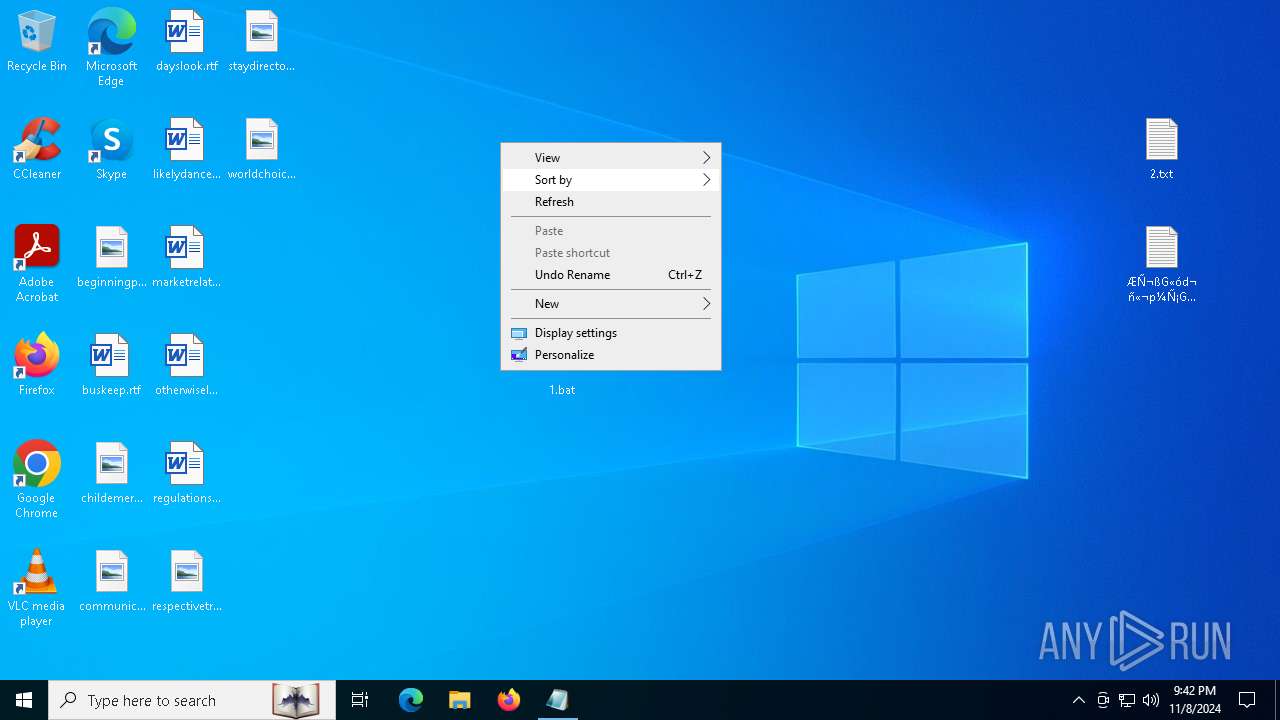Screen dimensions: 1280x720
Task: Select the CCleaner desktop shortcut
Action: pos(37,150)
